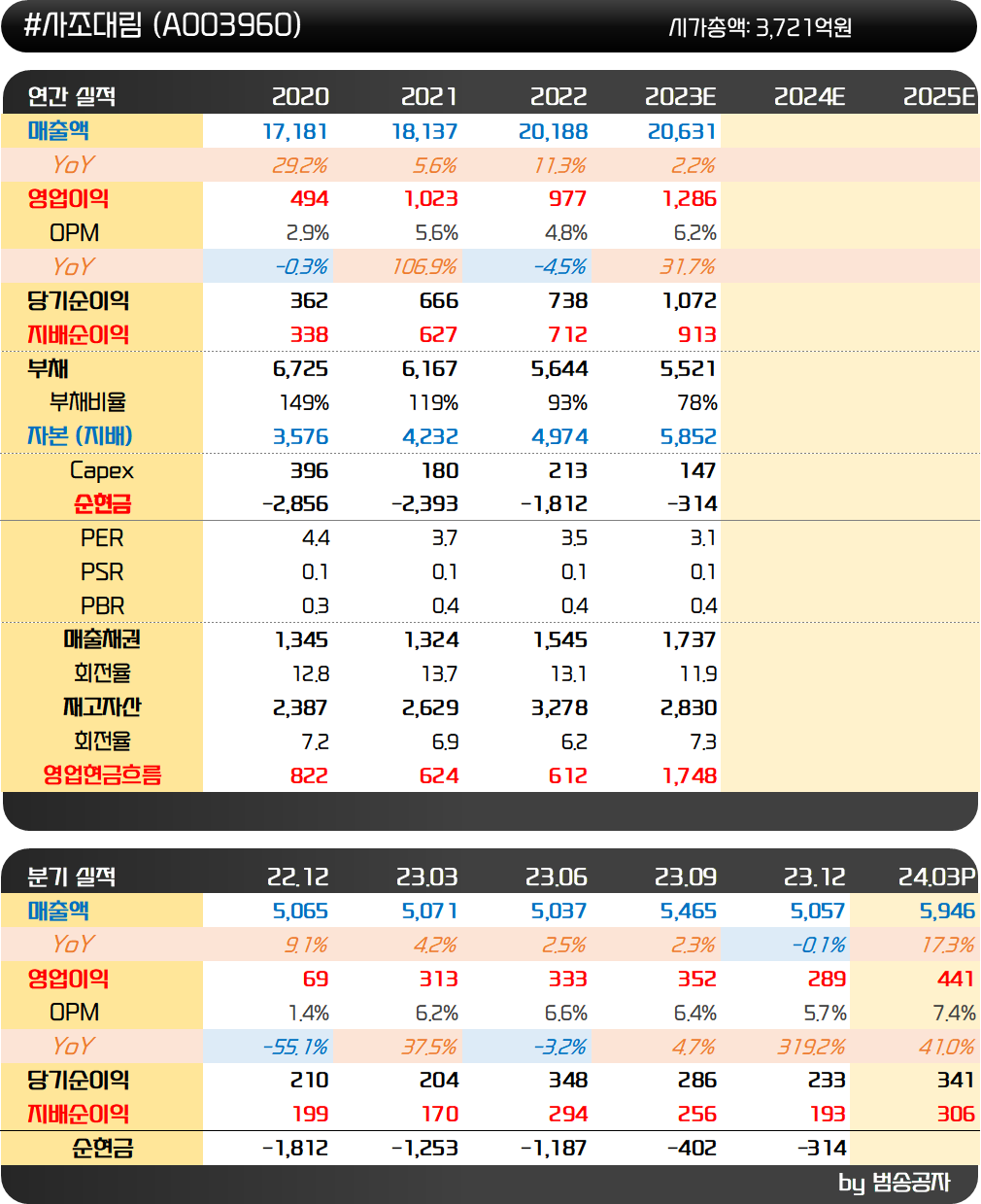This screenshot has height=1204, width=981.
Task: Click the 2021 operating profit 1,023
Action: (x=431, y=198)
